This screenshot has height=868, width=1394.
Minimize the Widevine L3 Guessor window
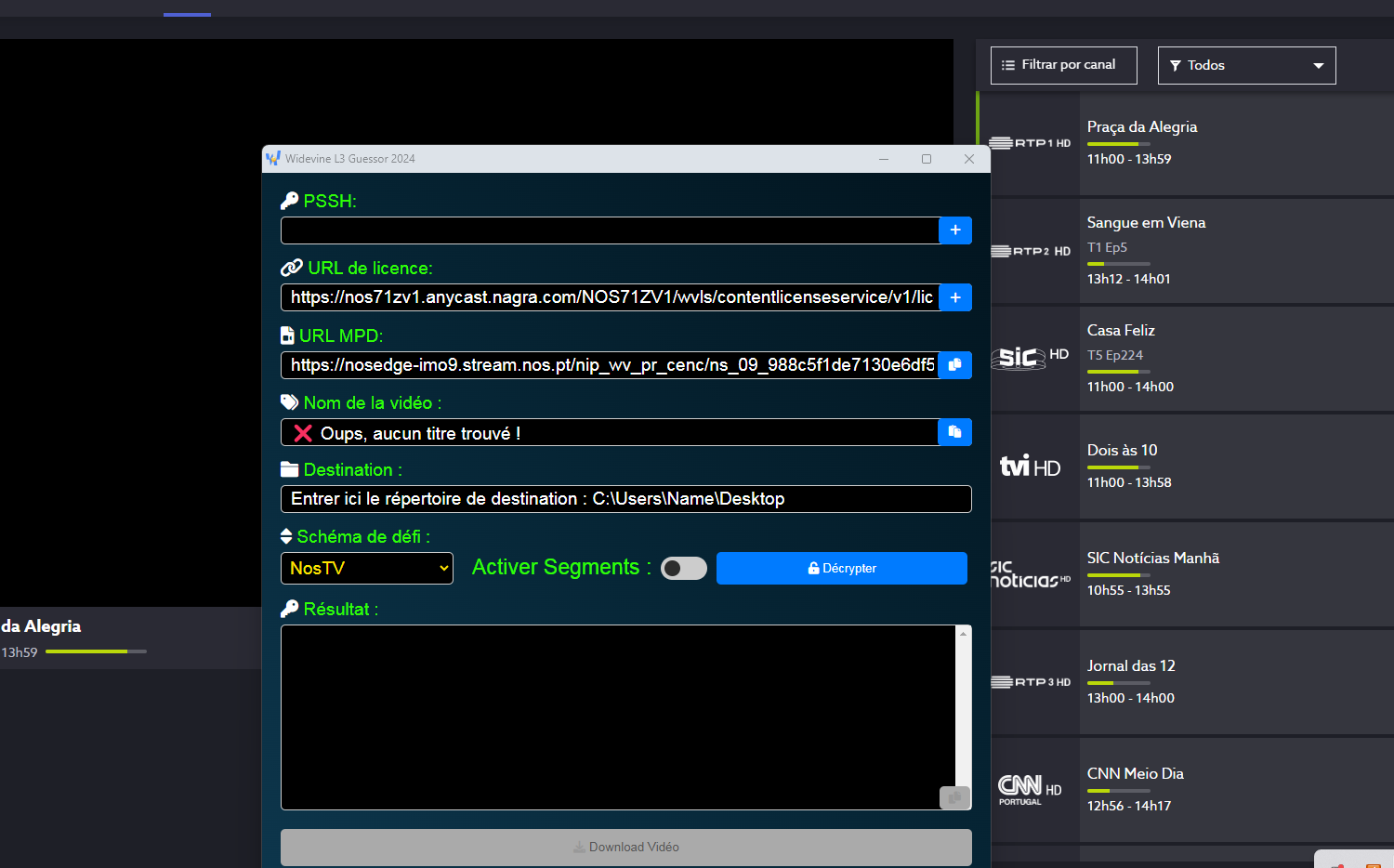click(x=884, y=159)
